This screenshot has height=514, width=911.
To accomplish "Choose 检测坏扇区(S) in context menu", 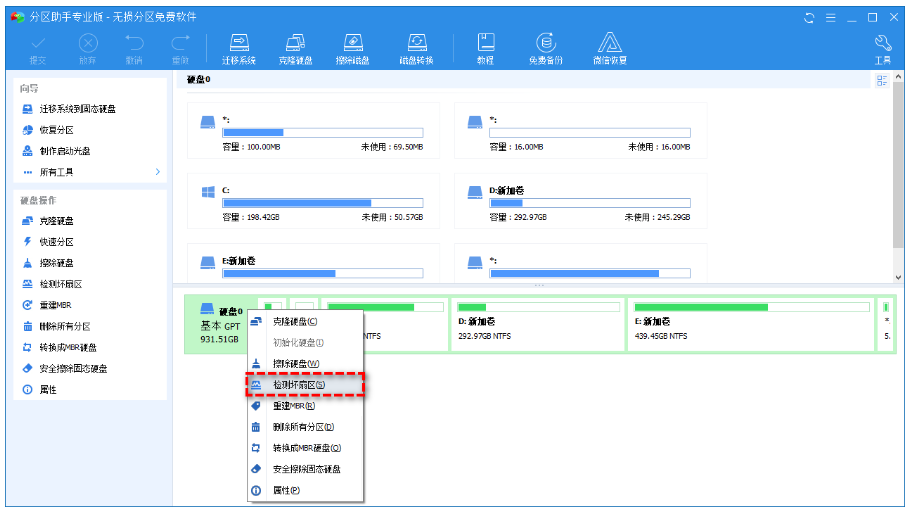I will pyautogui.click(x=306, y=385).
